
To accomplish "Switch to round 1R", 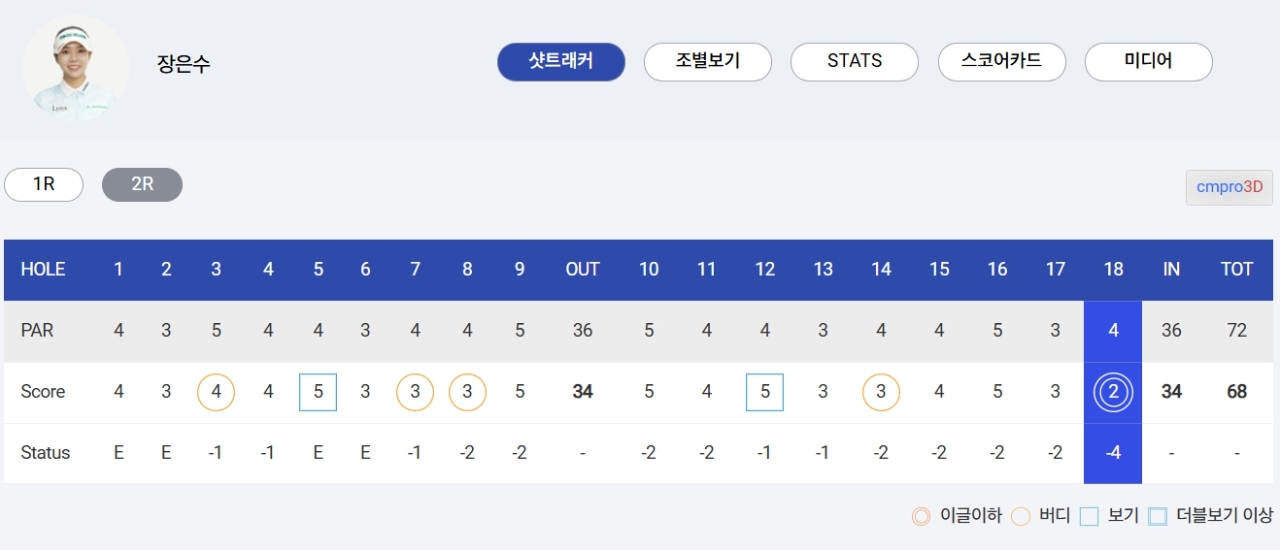I will (x=44, y=185).
